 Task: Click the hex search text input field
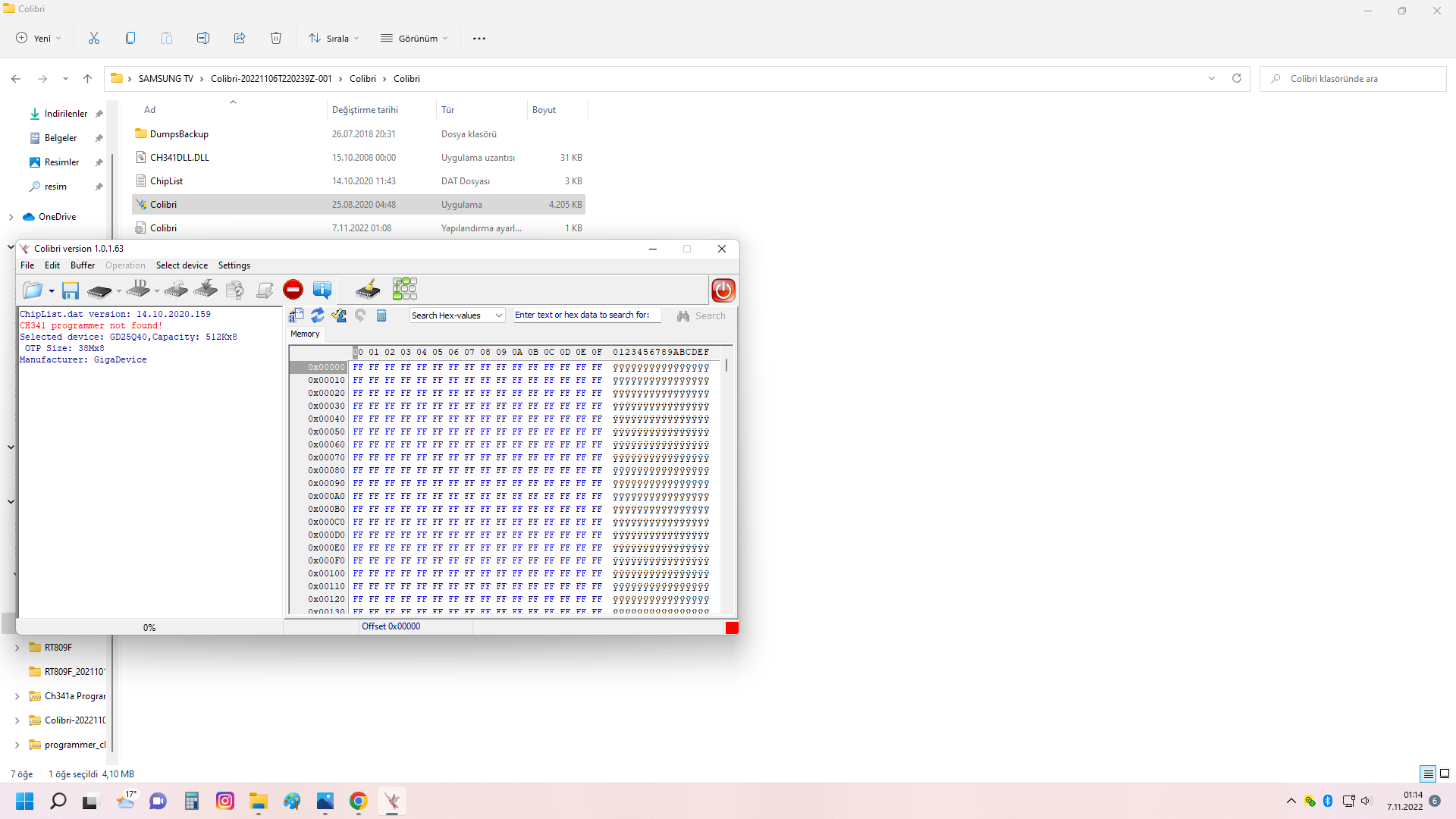point(586,315)
